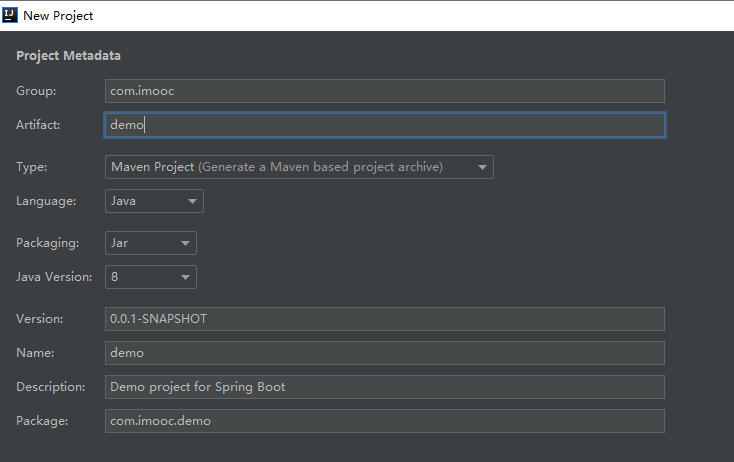This screenshot has width=734, height=462.
Task: Click into the Artifact text field
Action: pos(385,125)
